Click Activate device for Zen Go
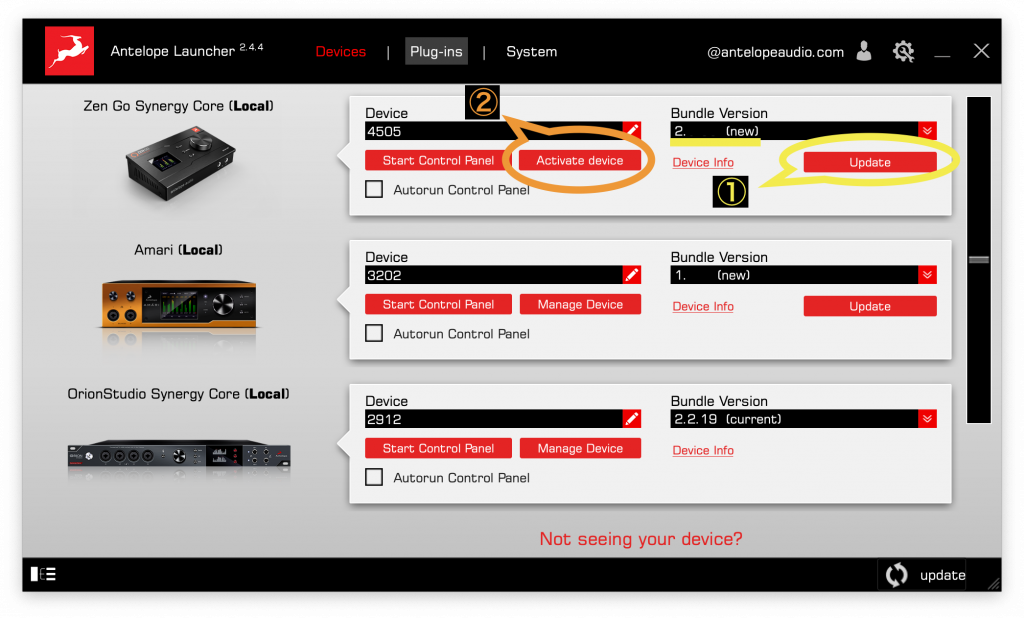 [x=580, y=160]
